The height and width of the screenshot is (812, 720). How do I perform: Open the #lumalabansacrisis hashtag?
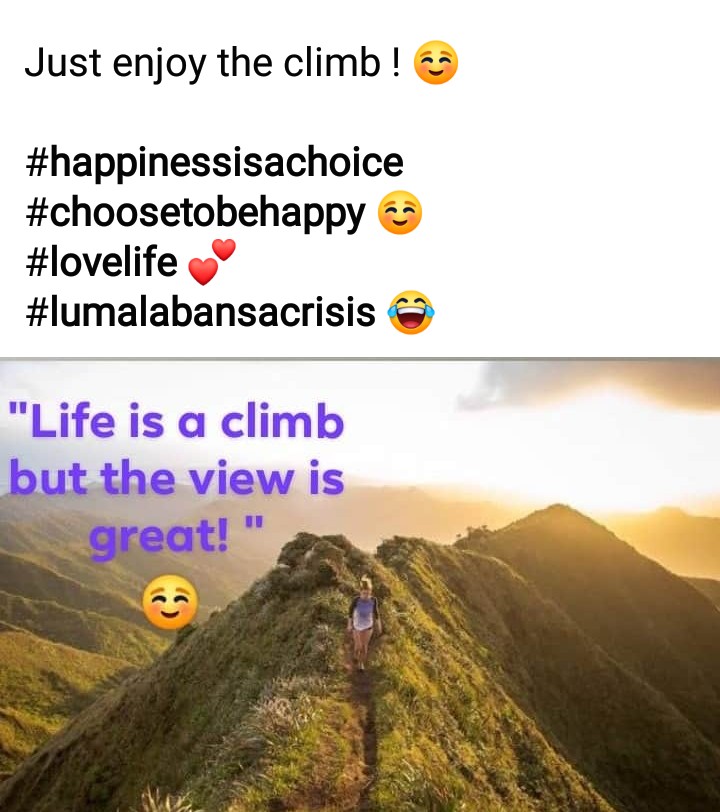(x=200, y=312)
